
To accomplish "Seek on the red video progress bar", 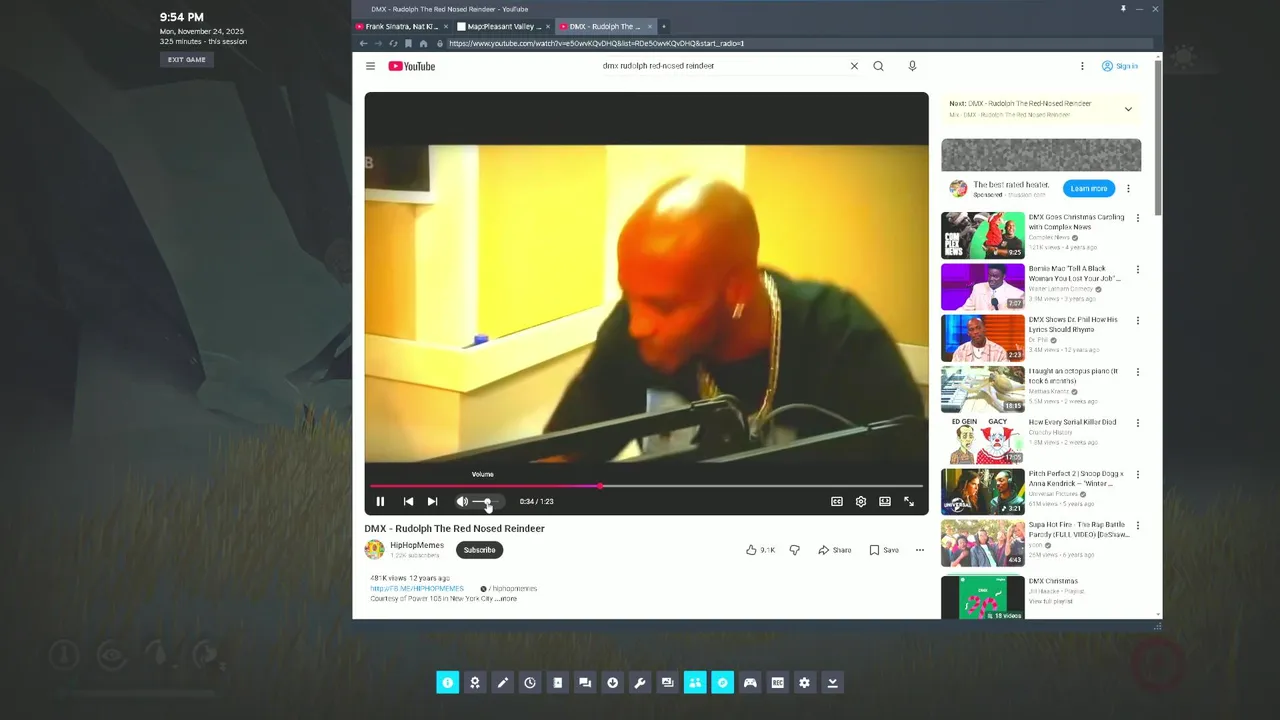I will click(x=646, y=486).
